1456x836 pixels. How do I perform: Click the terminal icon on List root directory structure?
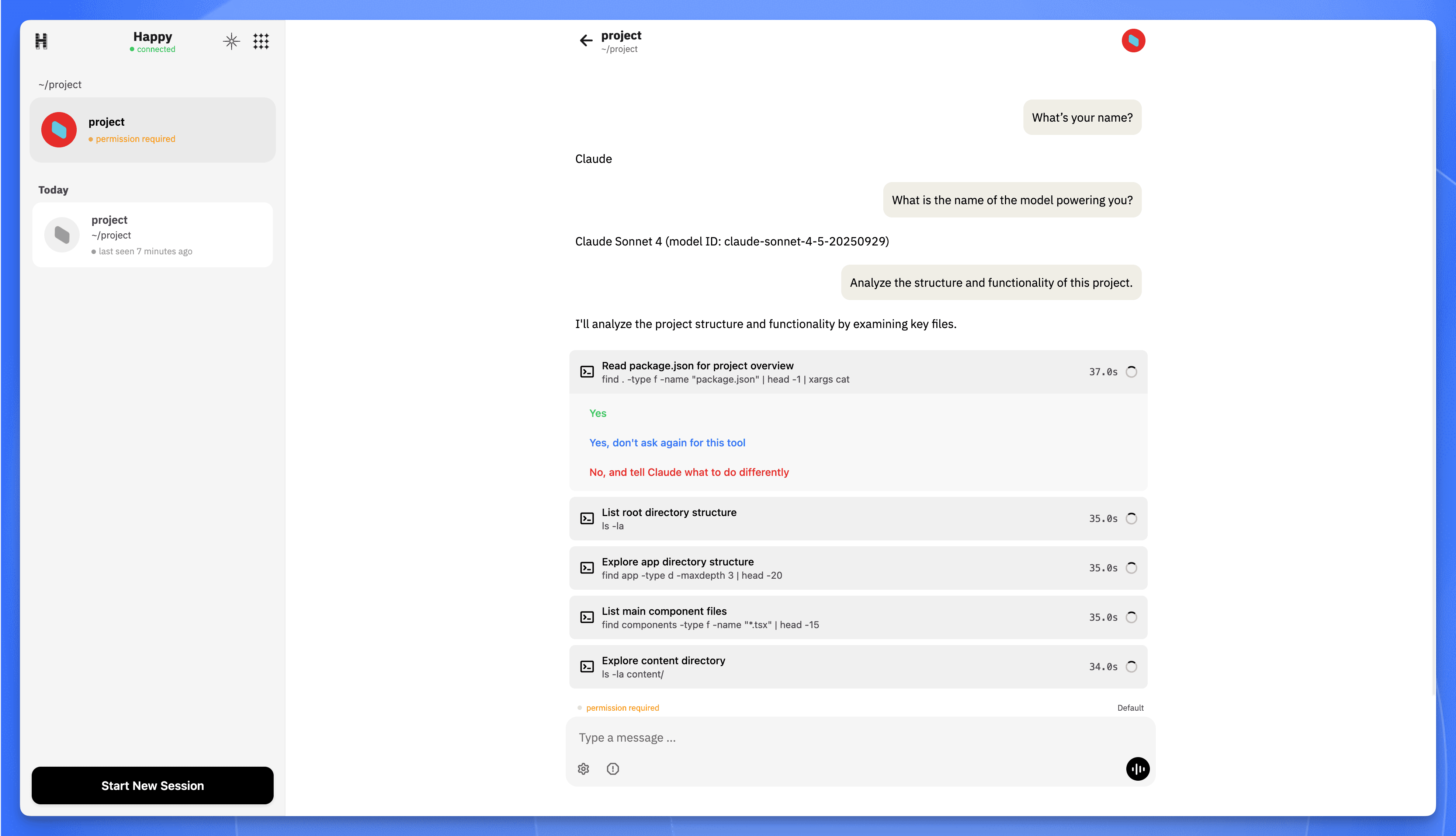pyautogui.click(x=587, y=518)
